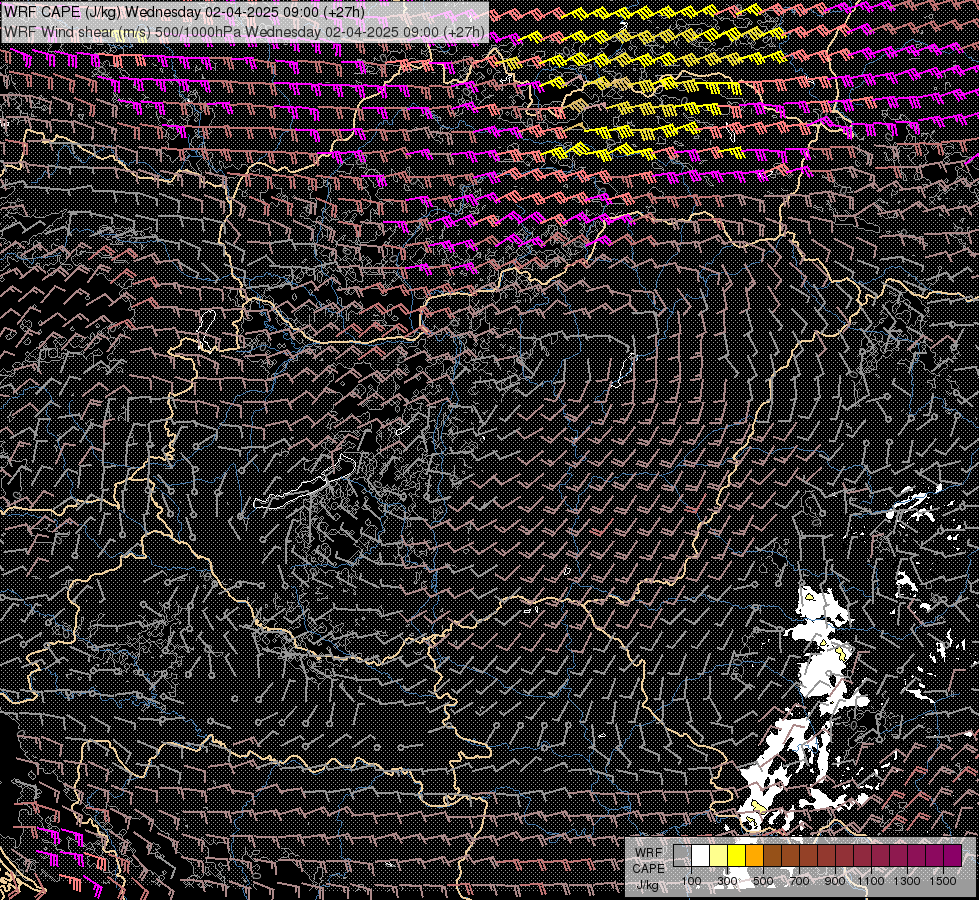This screenshot has width=979, height=900.
Task: Click the pale yellow CAPE legend swatch
Action: click(x=719, y=856)
